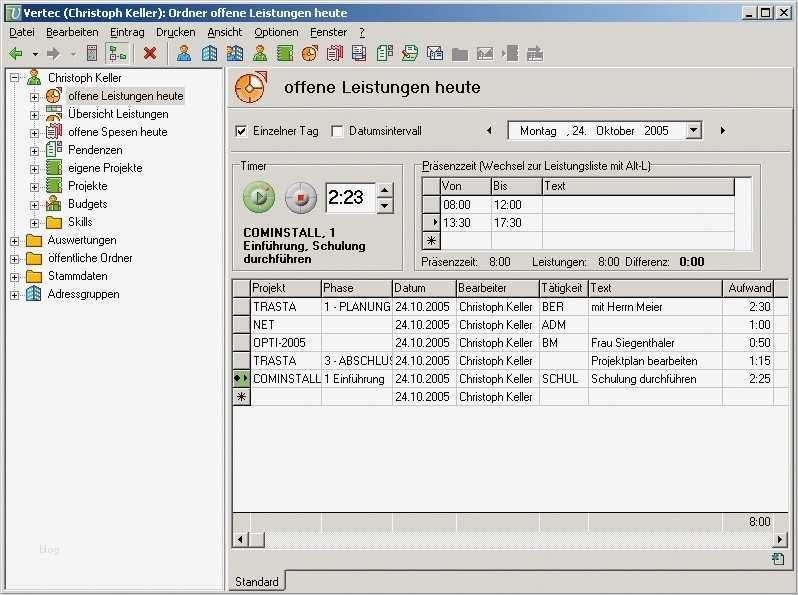Expand the Pendenzen tree node
Screen dimensions: 798x595
point(34,151)
